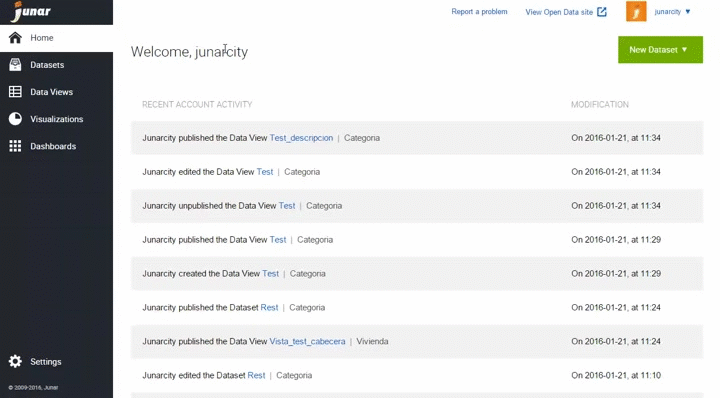Open the Visualizations pie chart icon
Image resolution: width=720 pixels, height=398 pixels.
tap(15, 119)
